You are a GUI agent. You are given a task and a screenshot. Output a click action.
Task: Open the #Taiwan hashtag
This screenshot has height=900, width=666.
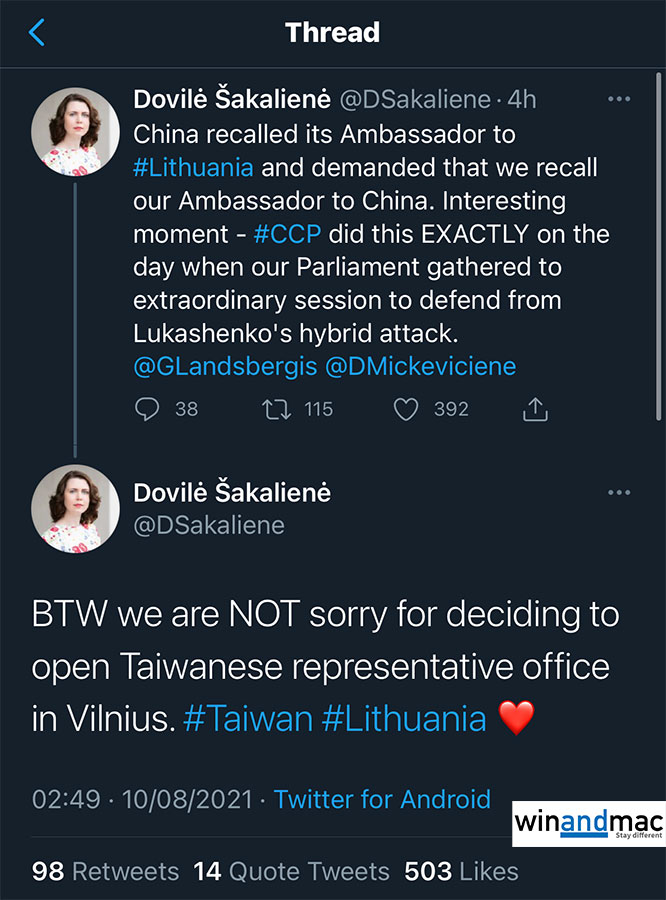point(248,718)
